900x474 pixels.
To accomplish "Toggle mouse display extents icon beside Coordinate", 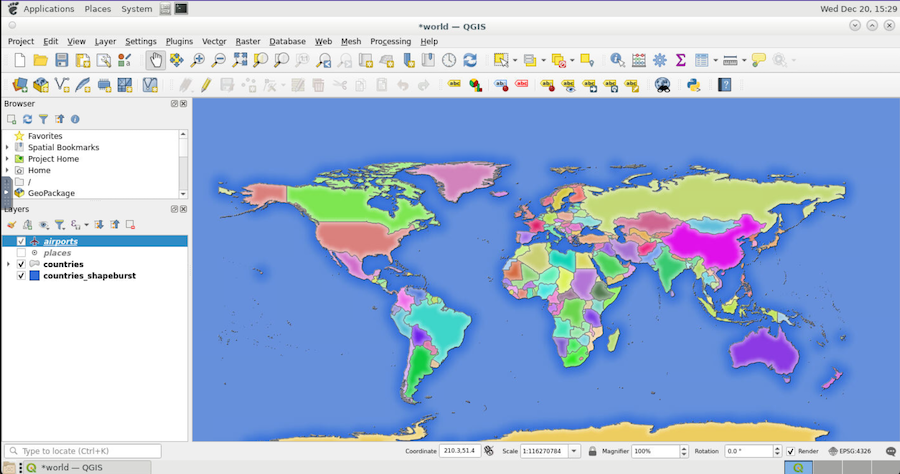I will point(488,451).
